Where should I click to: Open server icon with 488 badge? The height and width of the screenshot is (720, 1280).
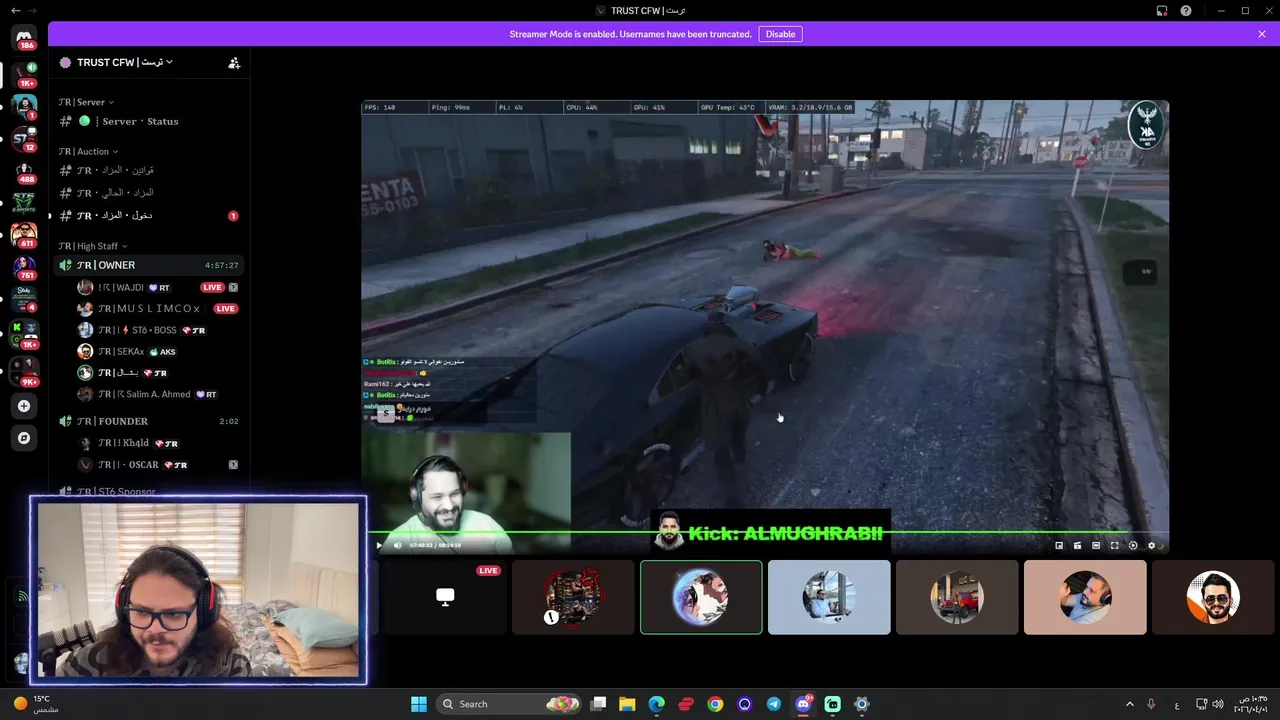[24, 172]
